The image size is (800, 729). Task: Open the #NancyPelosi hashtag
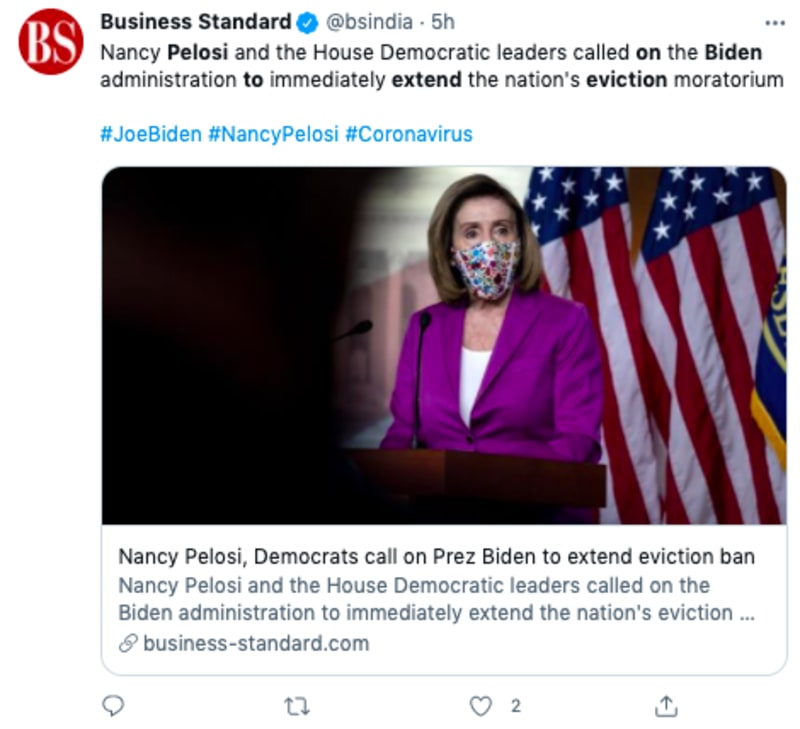click(272, 134)
